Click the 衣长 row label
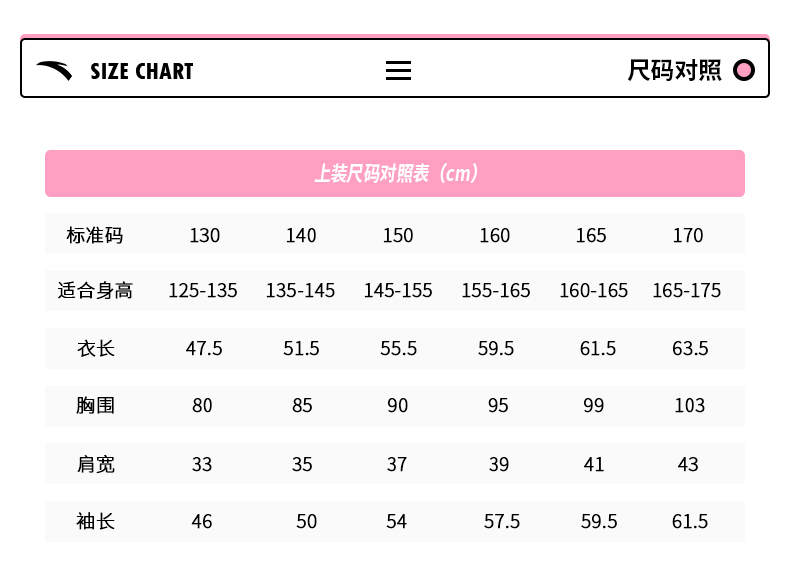The height and width of the screenshot is (564, 790). [x=96, y=348]
